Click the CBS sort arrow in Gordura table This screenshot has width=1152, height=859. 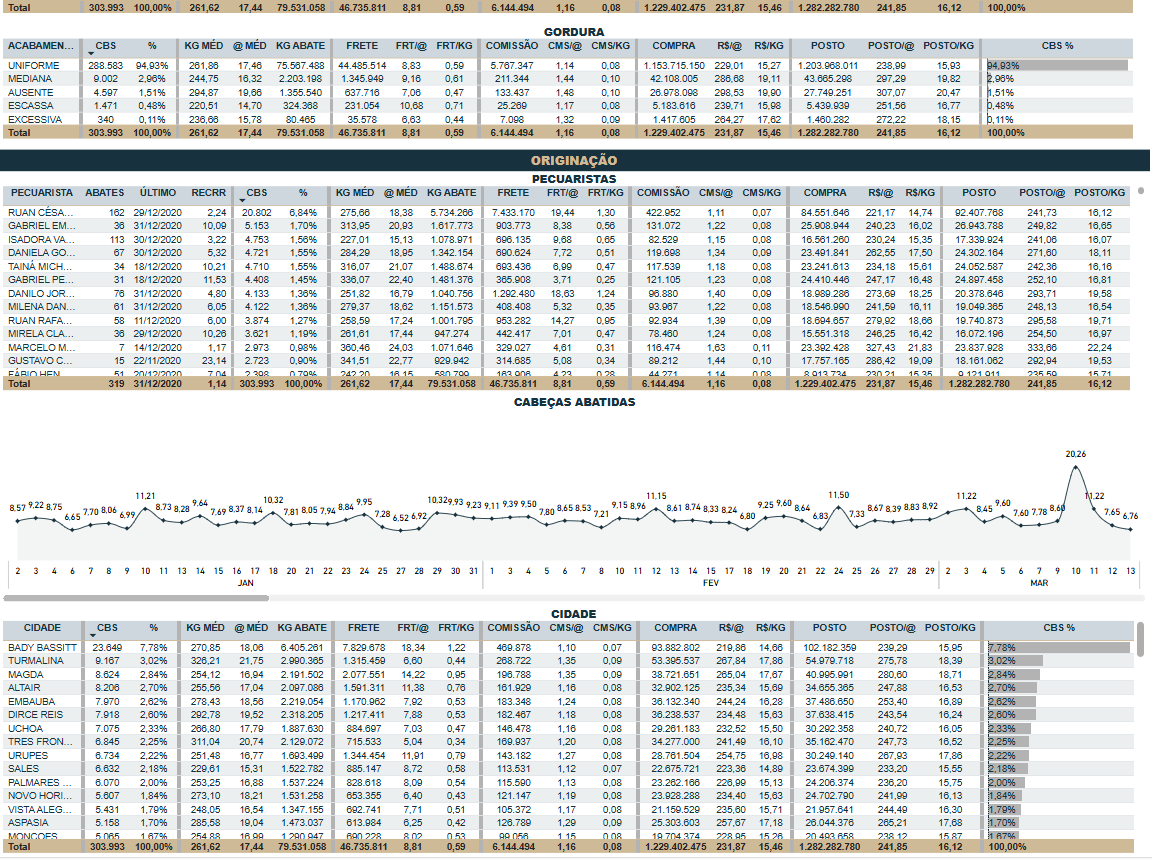pyautogui.click(x=92, y=53)
